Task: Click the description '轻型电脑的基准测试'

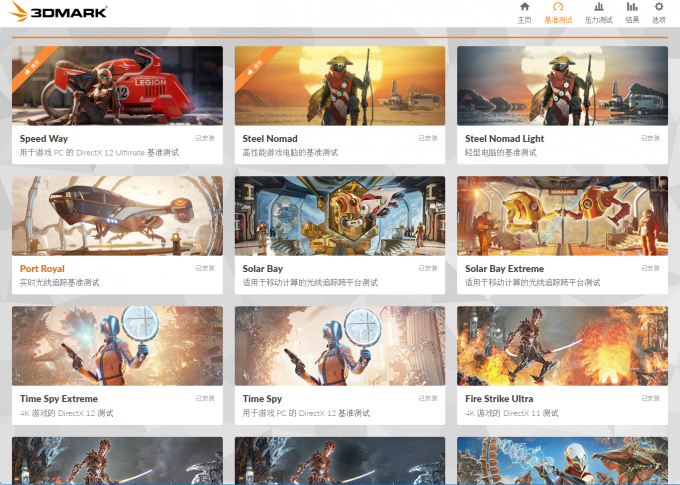Action: pyautogui.click(x=500, y=153)
